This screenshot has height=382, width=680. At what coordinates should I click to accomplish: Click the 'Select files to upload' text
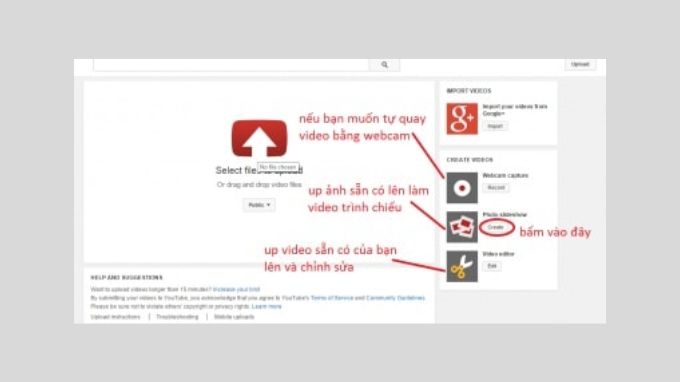pyautogui.click(x=259, y=170)
